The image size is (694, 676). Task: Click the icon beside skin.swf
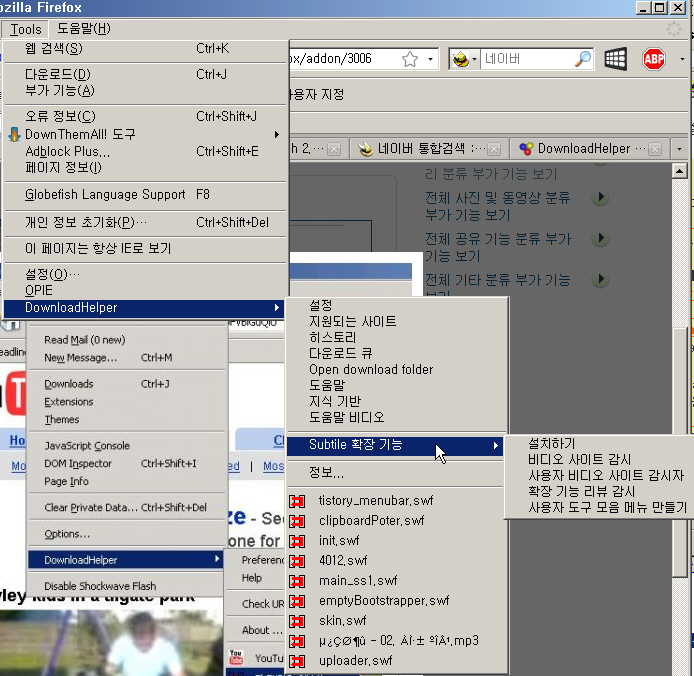point(297,621)
